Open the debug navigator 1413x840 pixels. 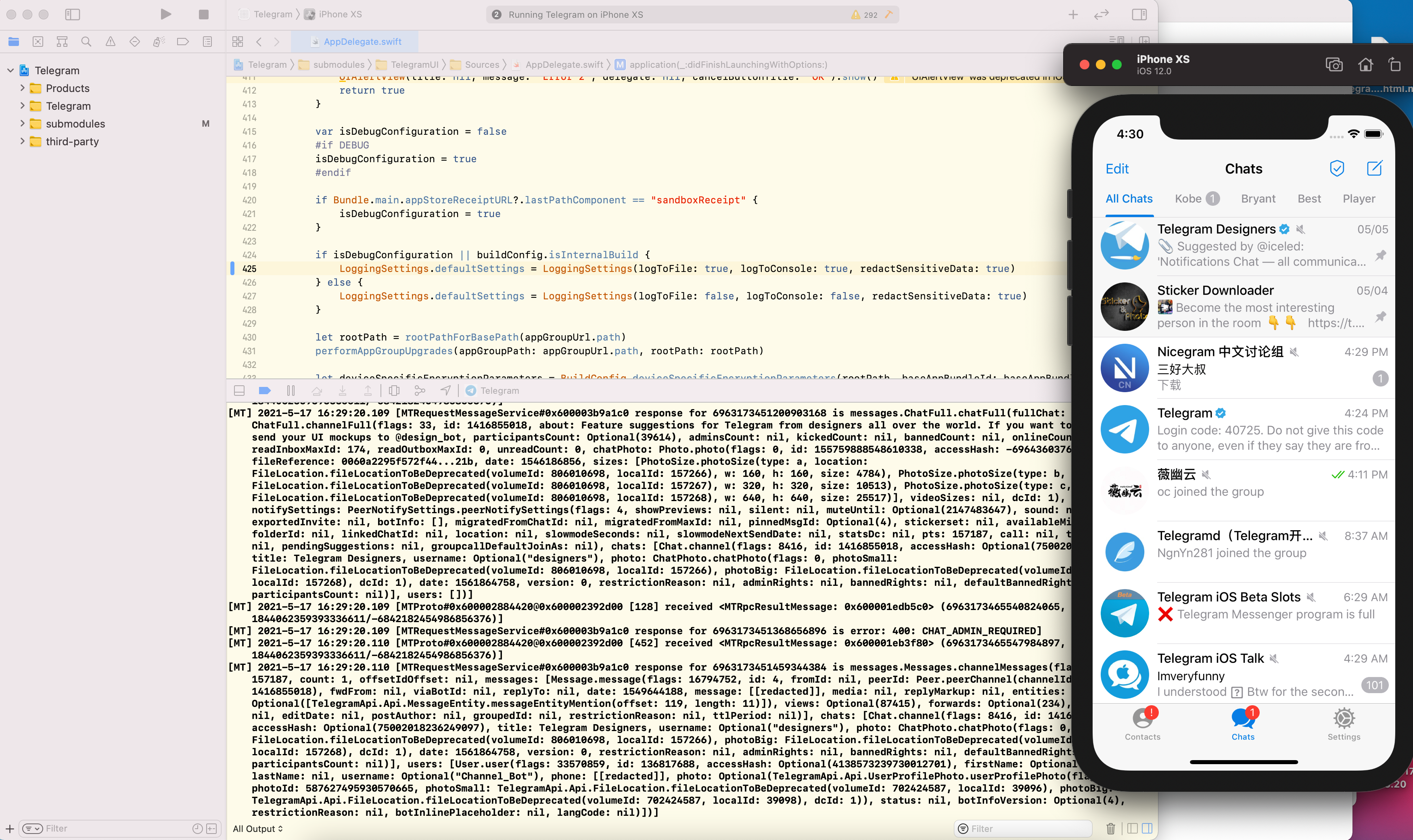pyautogui.click(x=159, y=41)
